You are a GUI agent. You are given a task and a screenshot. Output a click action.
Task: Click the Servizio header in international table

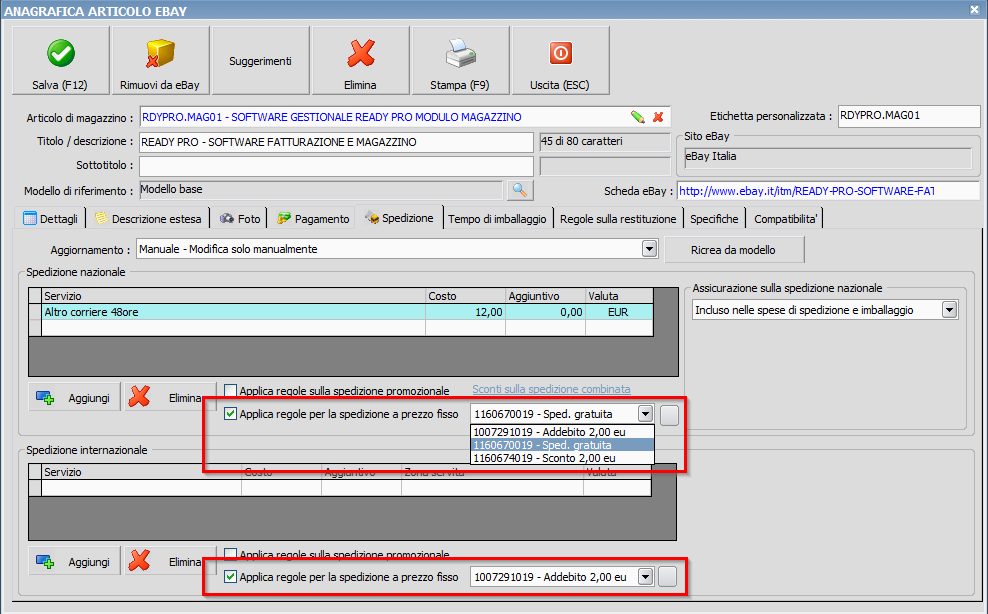click(x=141, y=472)
